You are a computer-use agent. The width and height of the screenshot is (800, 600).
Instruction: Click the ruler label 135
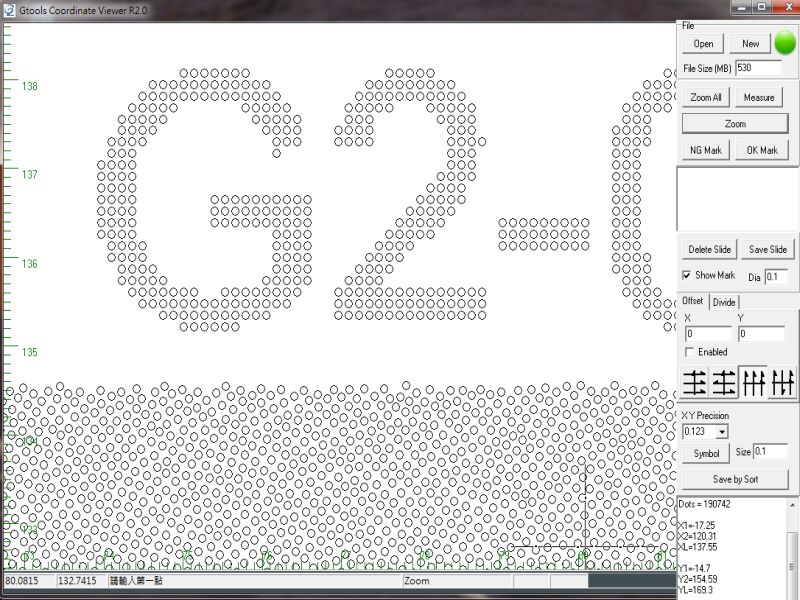point(30,352)
